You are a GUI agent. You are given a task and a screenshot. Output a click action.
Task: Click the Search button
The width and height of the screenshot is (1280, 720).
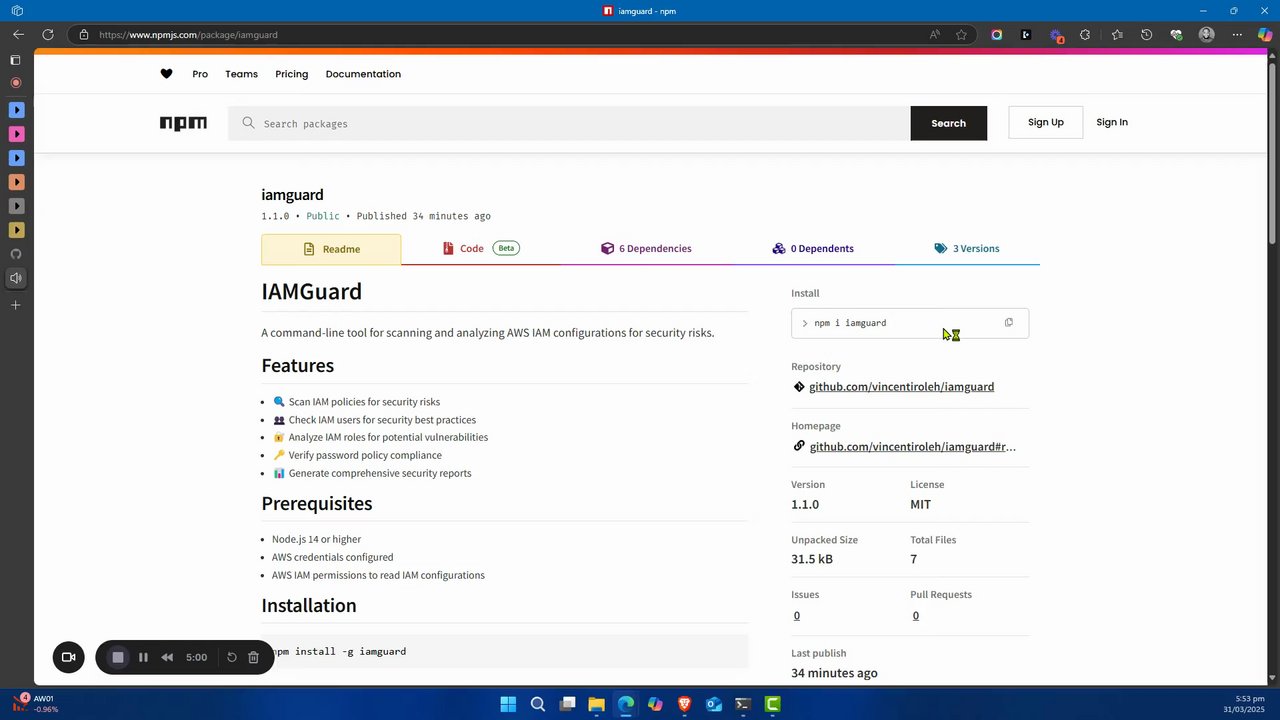pos(948,123)
